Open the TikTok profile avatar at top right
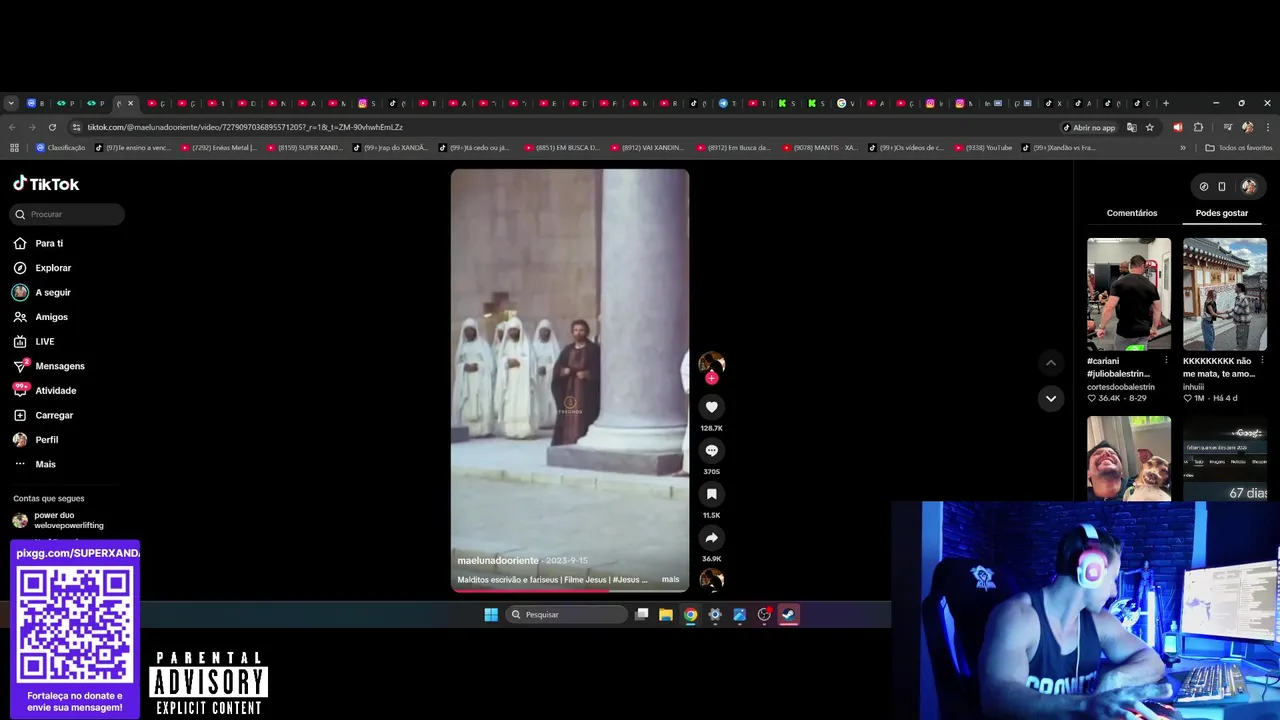 click(1249, 186)
